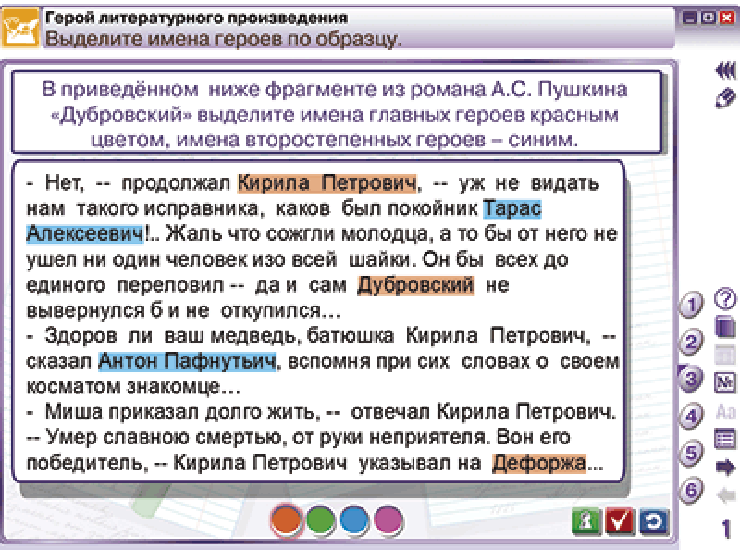
Task: Open the purple book icon
Action: click(x=725, y=327)
